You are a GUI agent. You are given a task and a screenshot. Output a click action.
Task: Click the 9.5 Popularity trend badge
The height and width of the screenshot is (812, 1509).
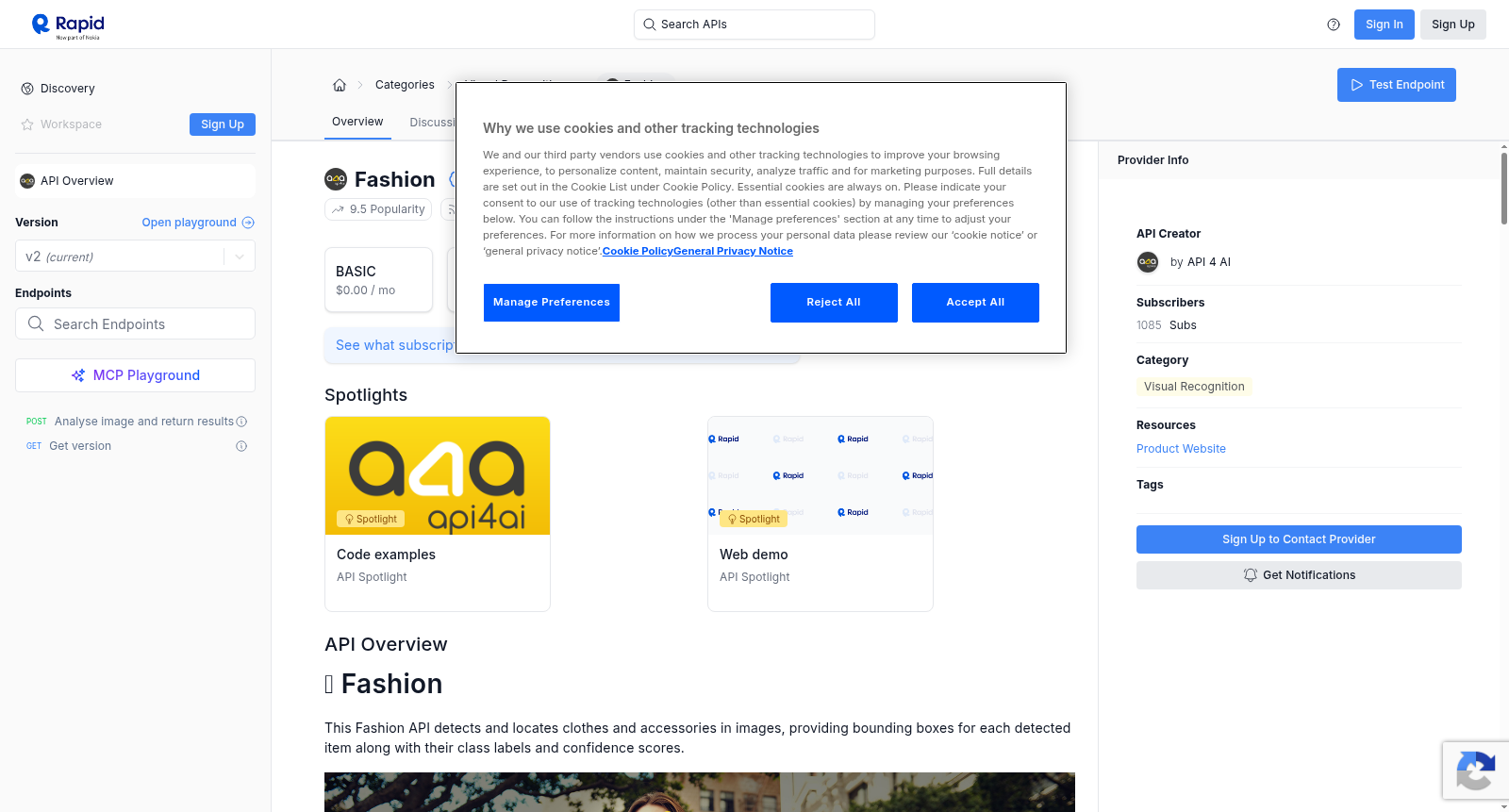coord(378,209)
